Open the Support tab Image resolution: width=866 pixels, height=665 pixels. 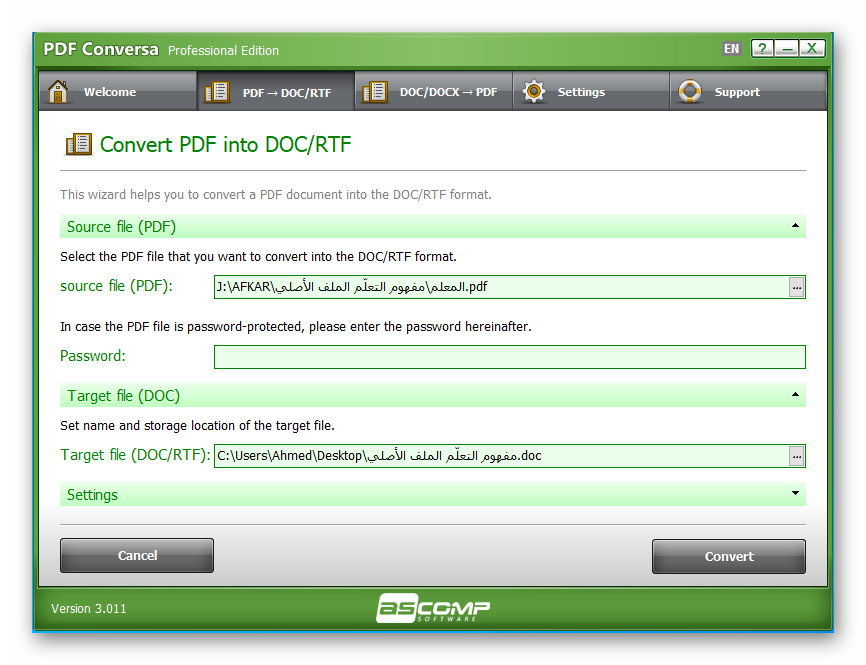748,91
